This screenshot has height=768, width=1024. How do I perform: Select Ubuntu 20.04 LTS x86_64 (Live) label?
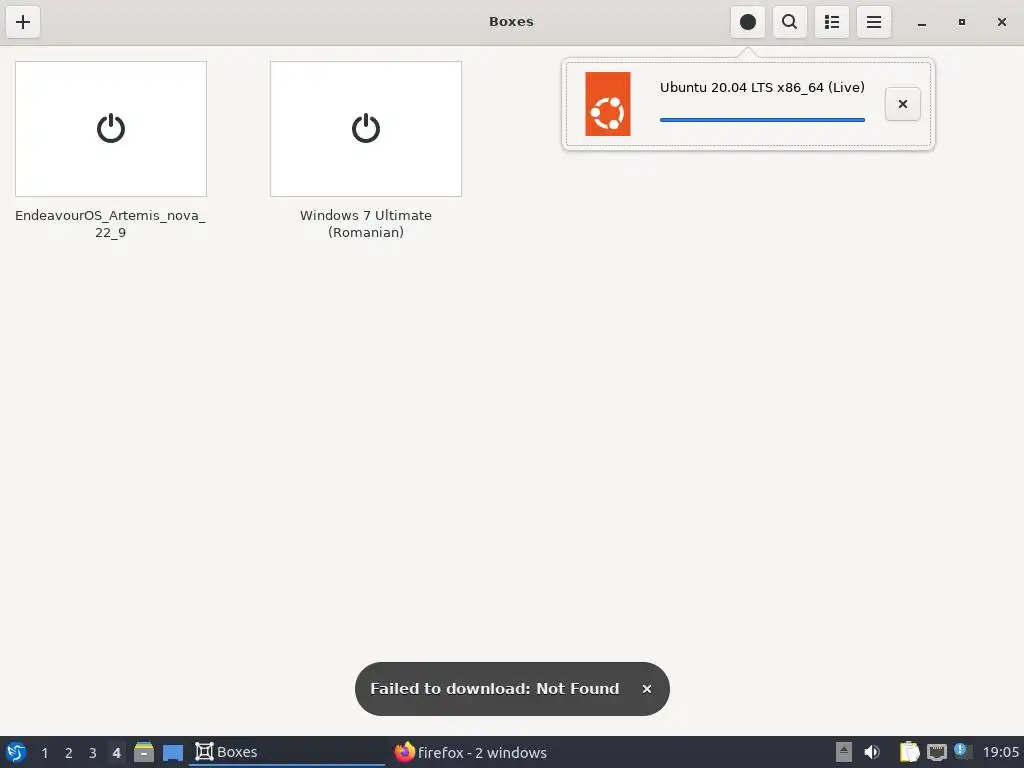point(762,88)
